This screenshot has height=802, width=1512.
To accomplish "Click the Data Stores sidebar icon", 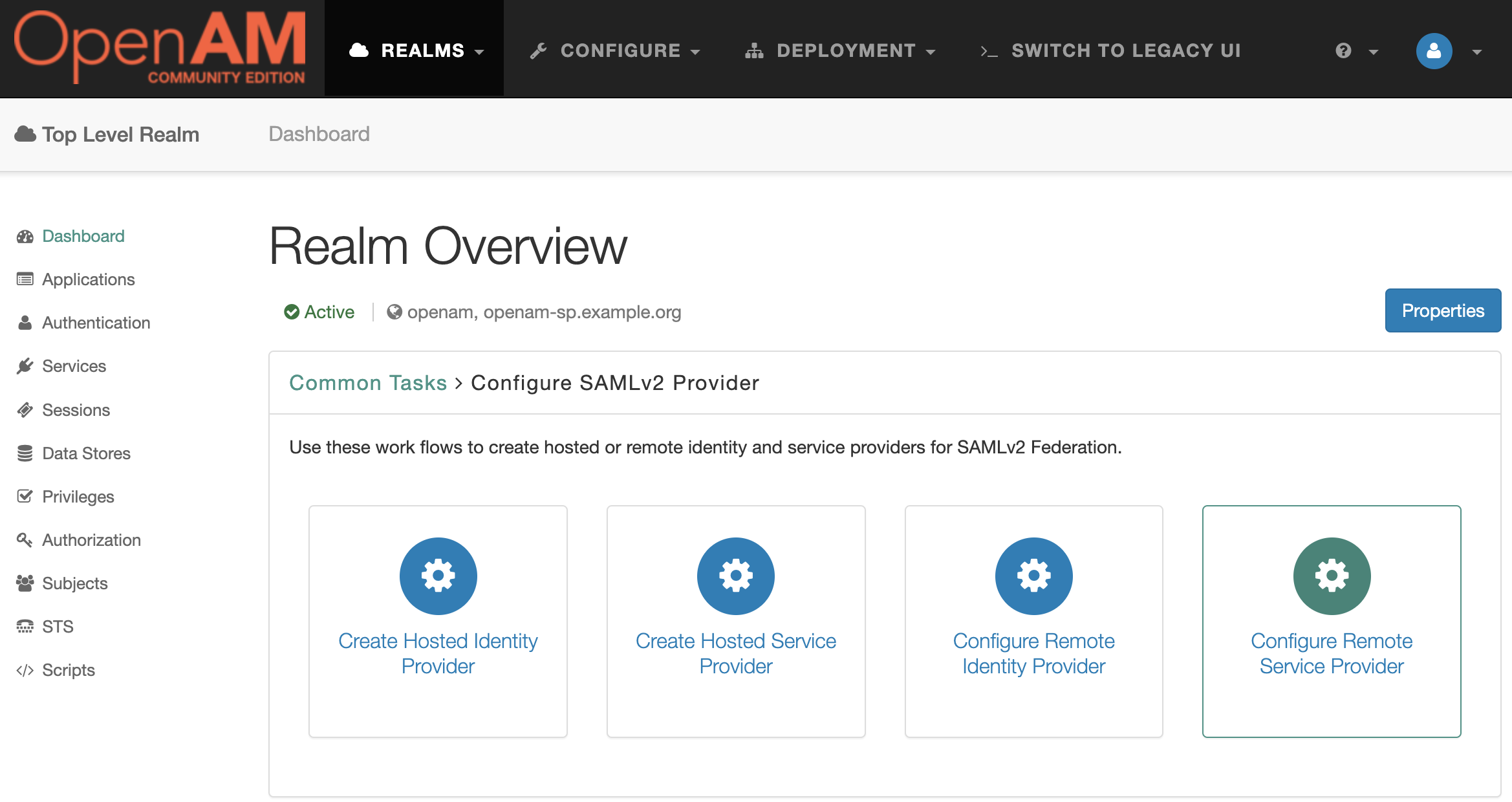I will coord(24,453).
